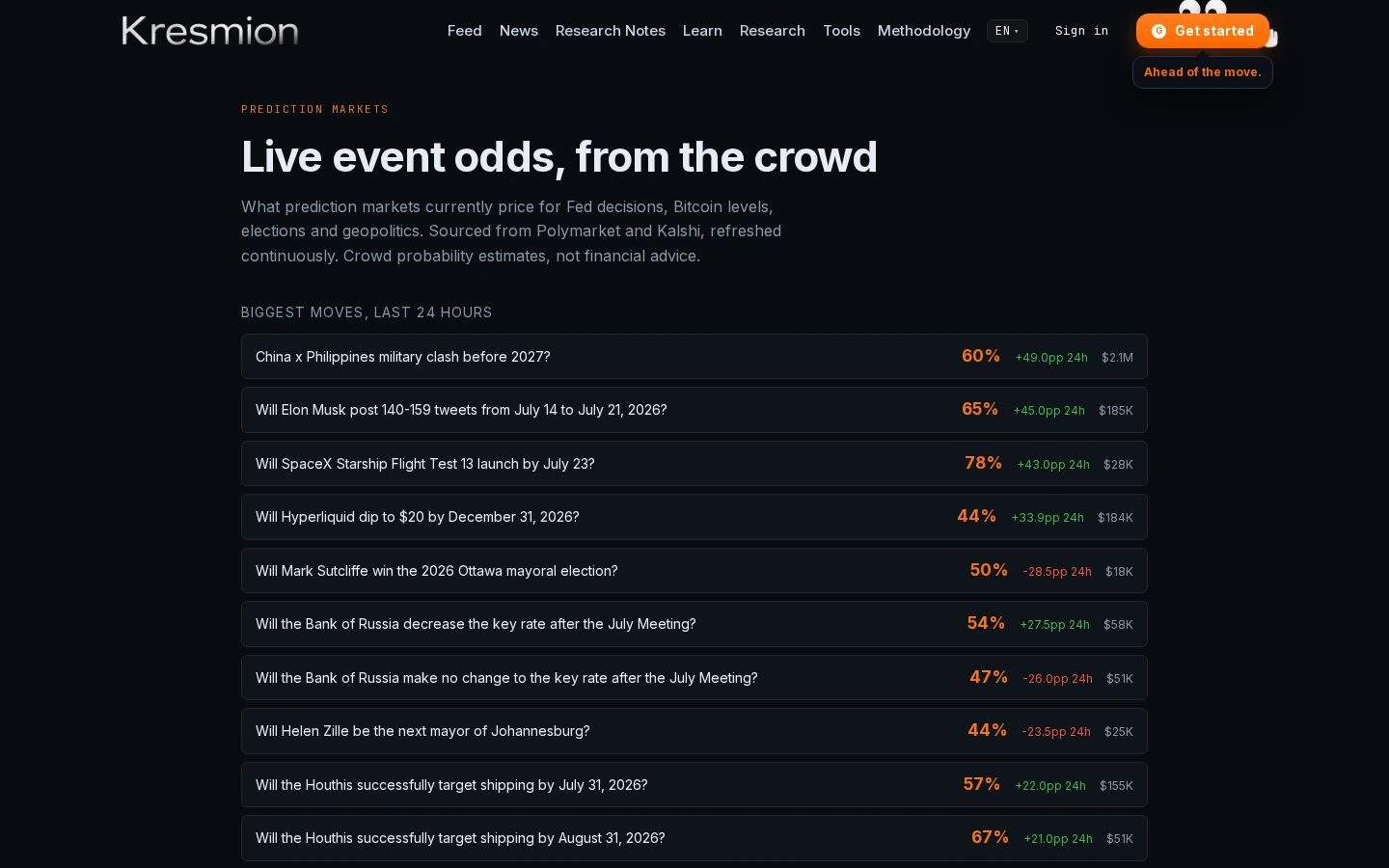Expand the EN language dropdown

tap(1007, 31)
